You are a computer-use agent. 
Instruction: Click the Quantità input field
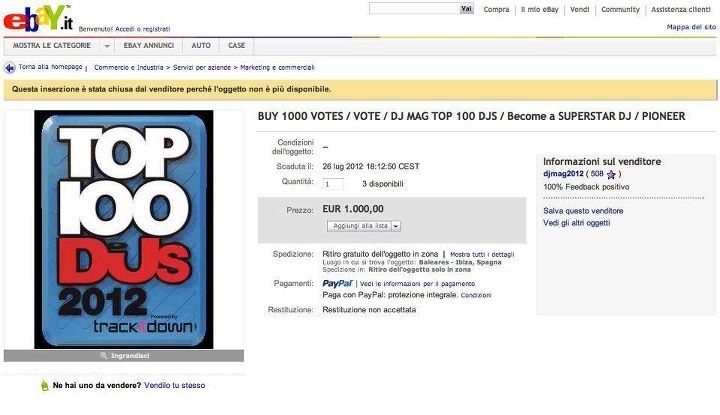point(333,184)
